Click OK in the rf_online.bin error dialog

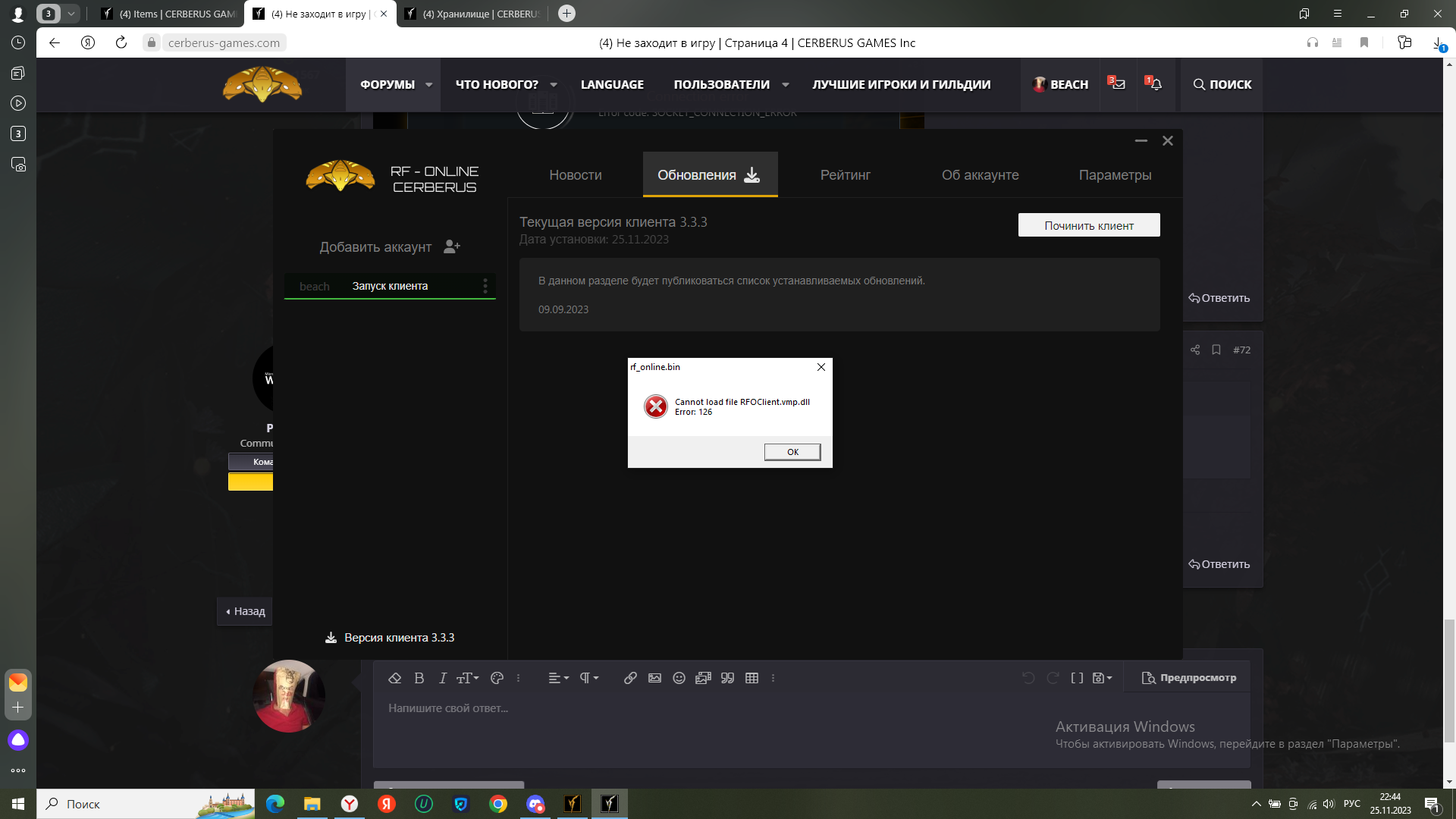[792, 452]
